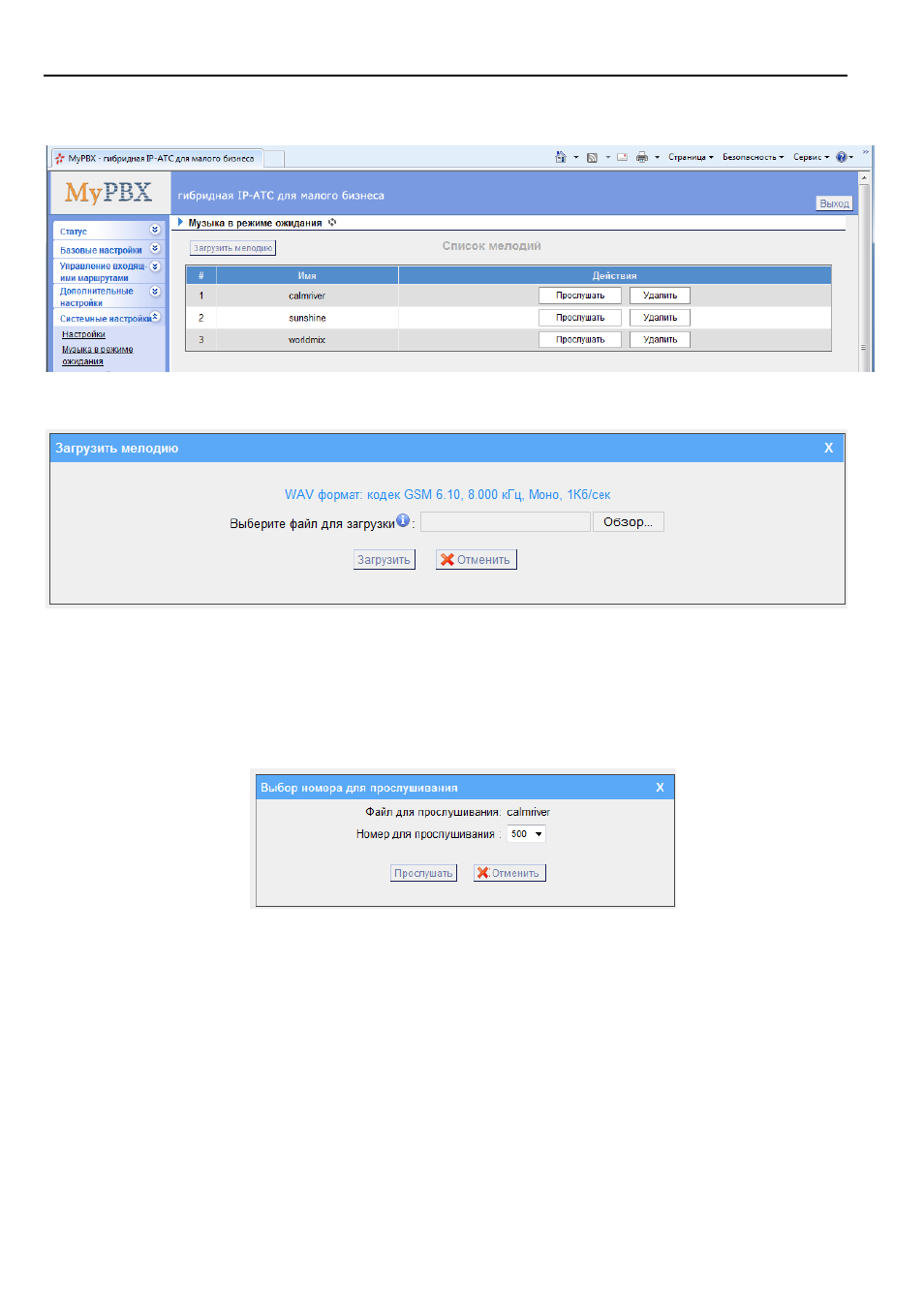Click Прослушать in the listening dialog
The height and width of the screenshot is (1308, 924).
click(x=423, y=873)
